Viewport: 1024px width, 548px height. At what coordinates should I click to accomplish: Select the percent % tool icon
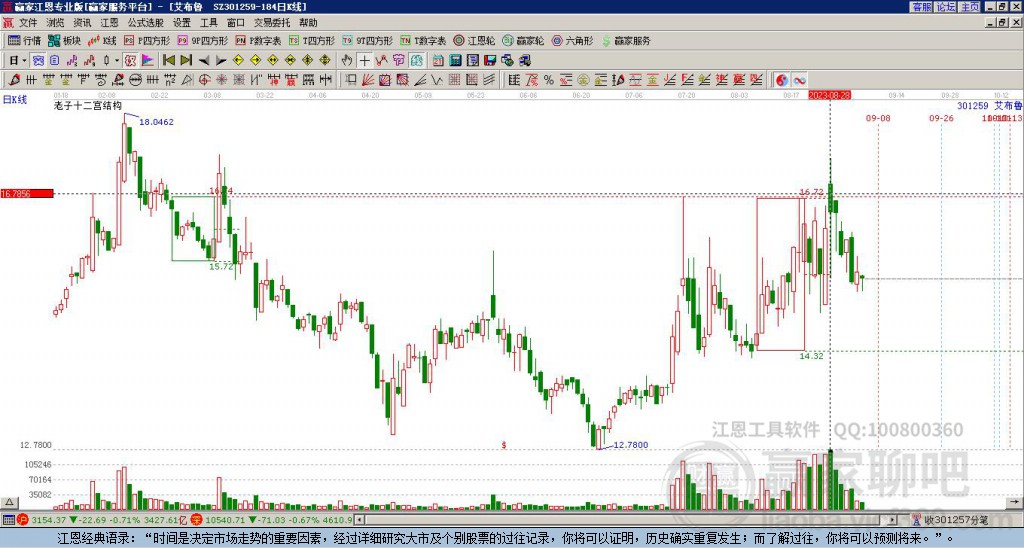tap(549, 80)
